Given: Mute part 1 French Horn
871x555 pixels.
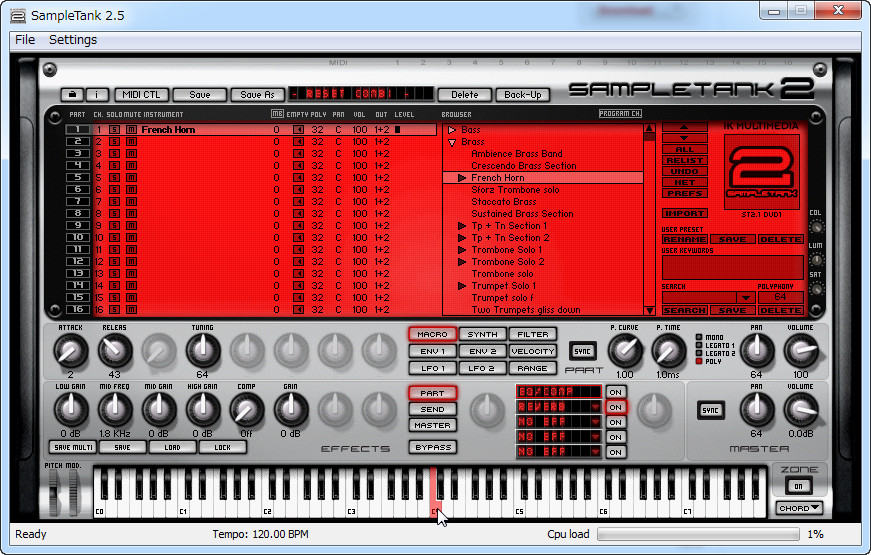Looking at the screenshot, I should (x=131, y=129).
